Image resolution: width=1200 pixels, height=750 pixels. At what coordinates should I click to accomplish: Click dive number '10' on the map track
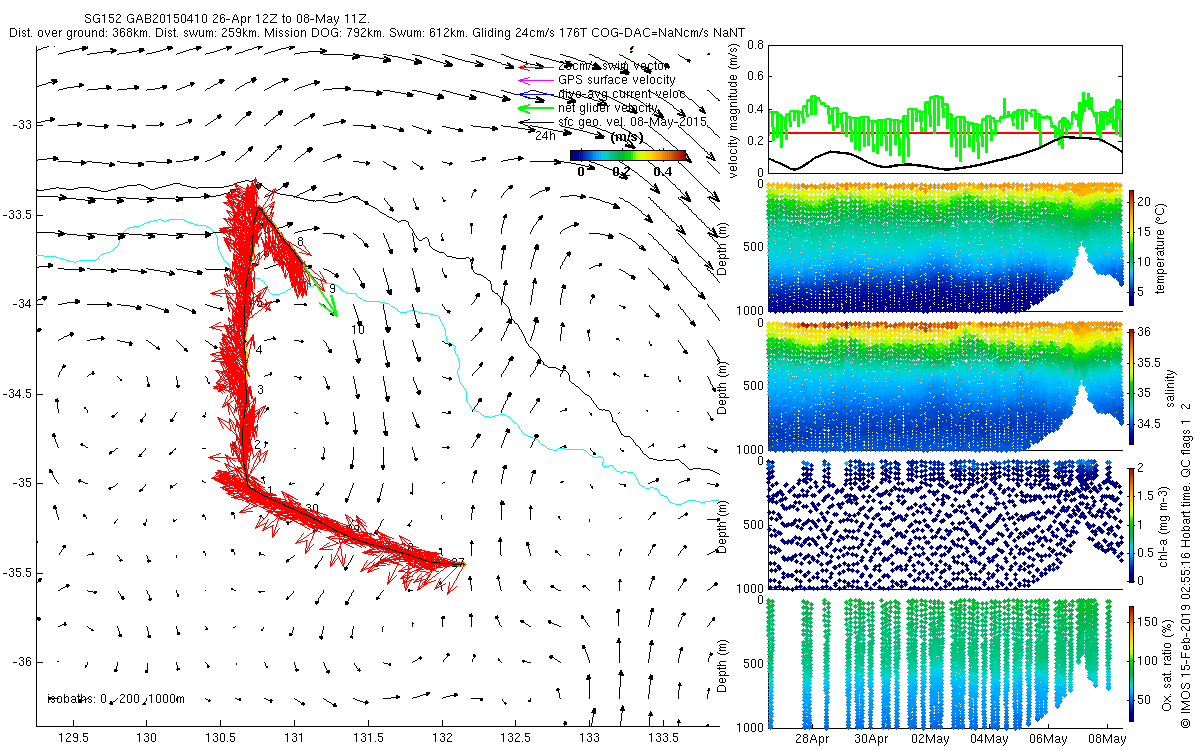[x=358, y=329]
